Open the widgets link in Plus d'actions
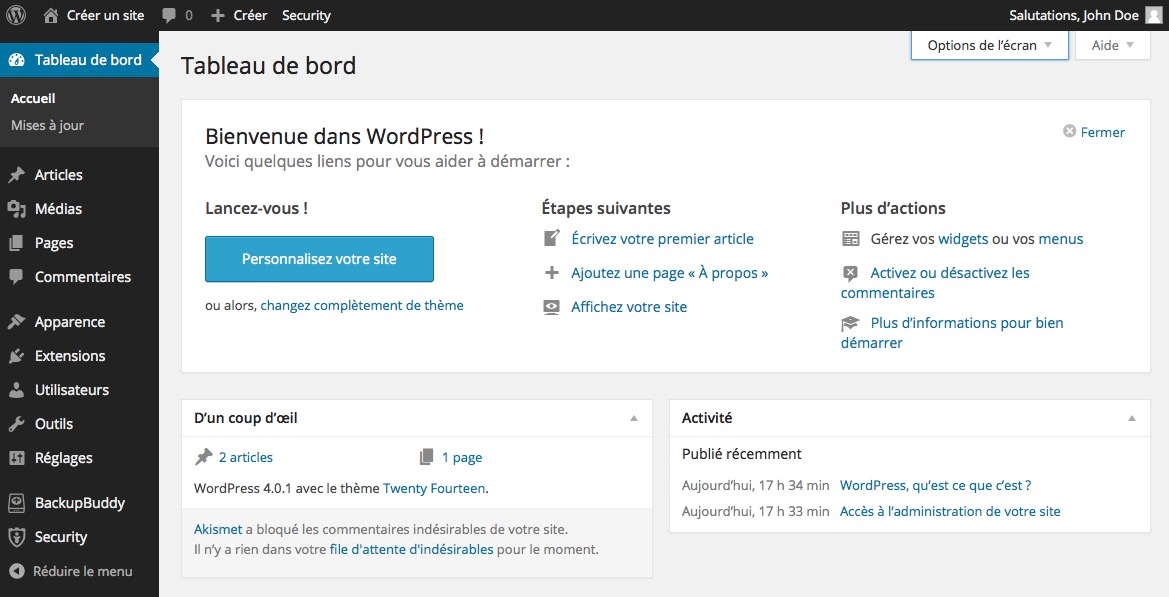1169x597 pixels. pyautogui.click(x=963, y=239)
